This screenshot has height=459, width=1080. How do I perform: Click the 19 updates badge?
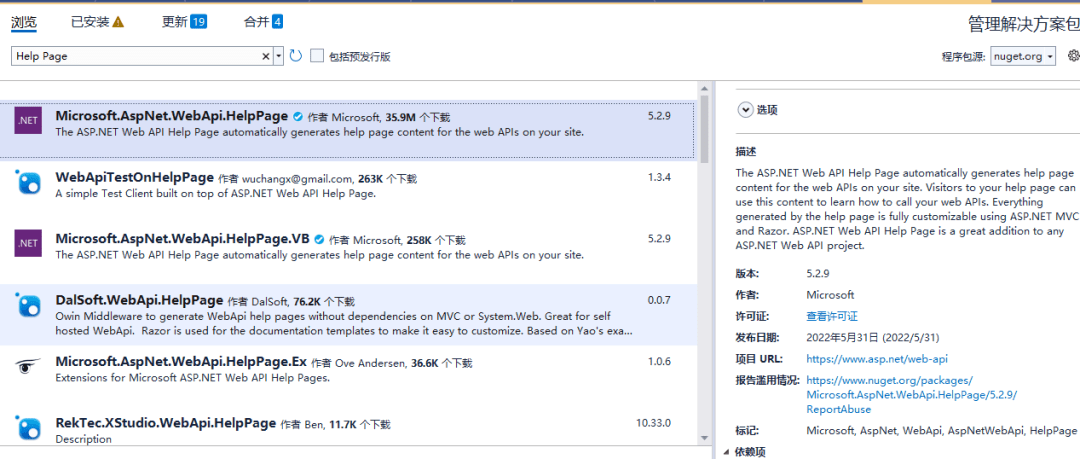coord(198,22)
